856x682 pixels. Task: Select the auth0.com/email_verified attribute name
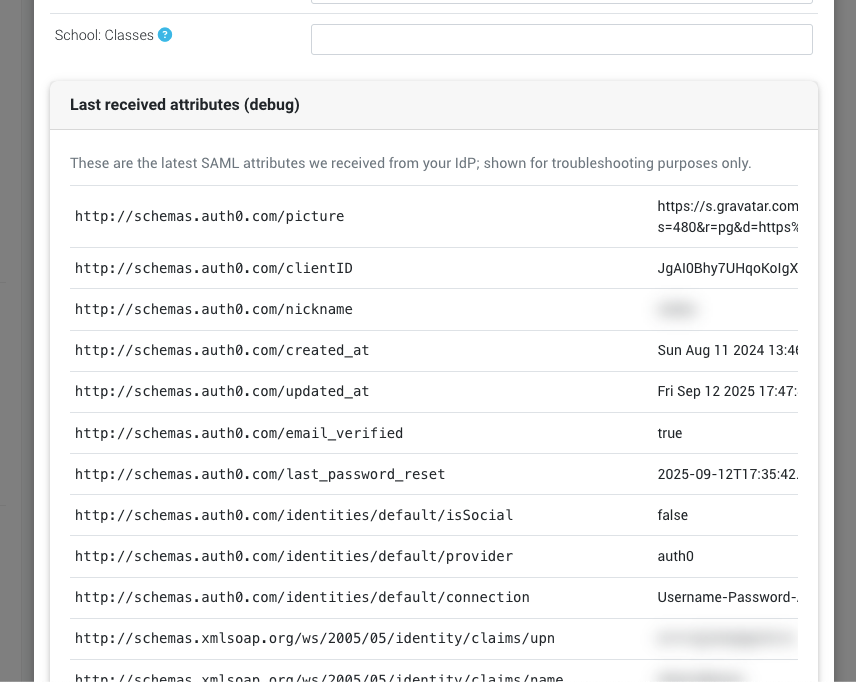[x=239, y=433]
